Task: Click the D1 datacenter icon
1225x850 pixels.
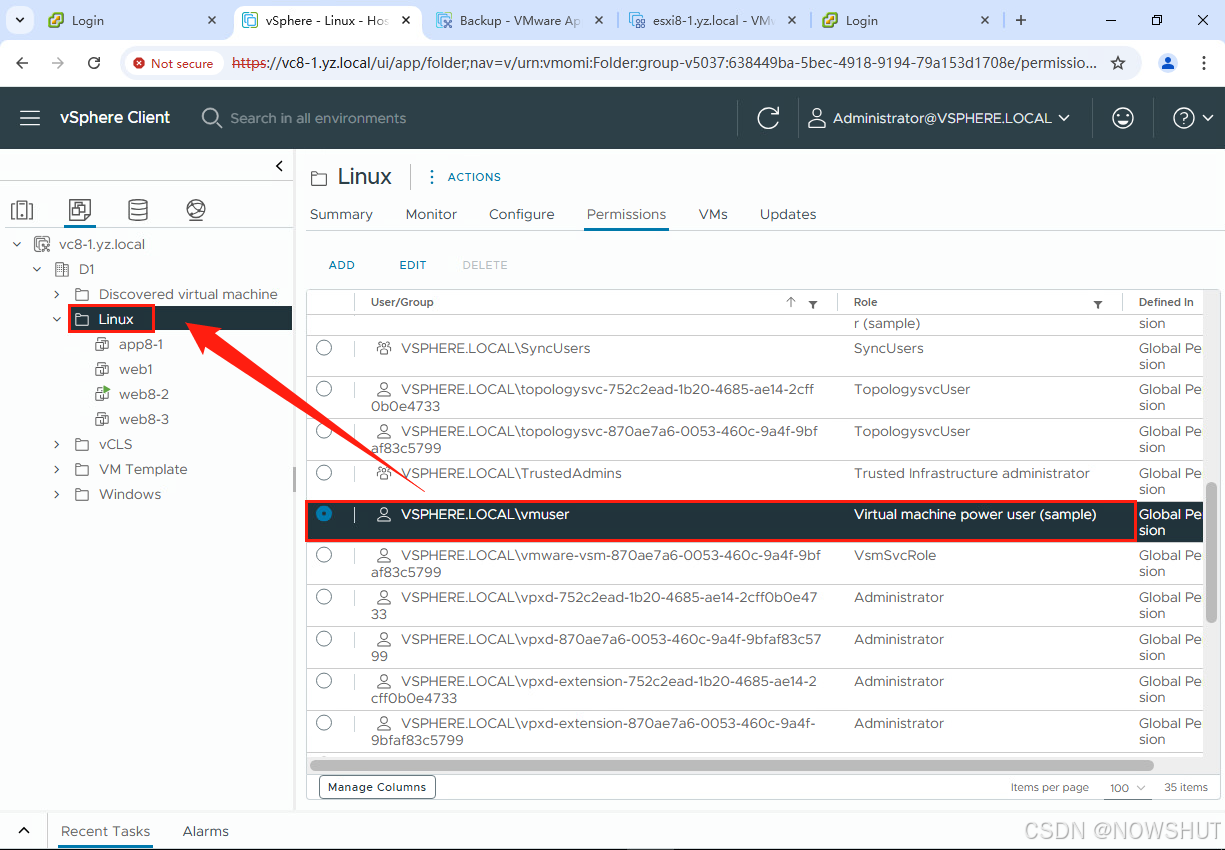Action: (62, 269)
